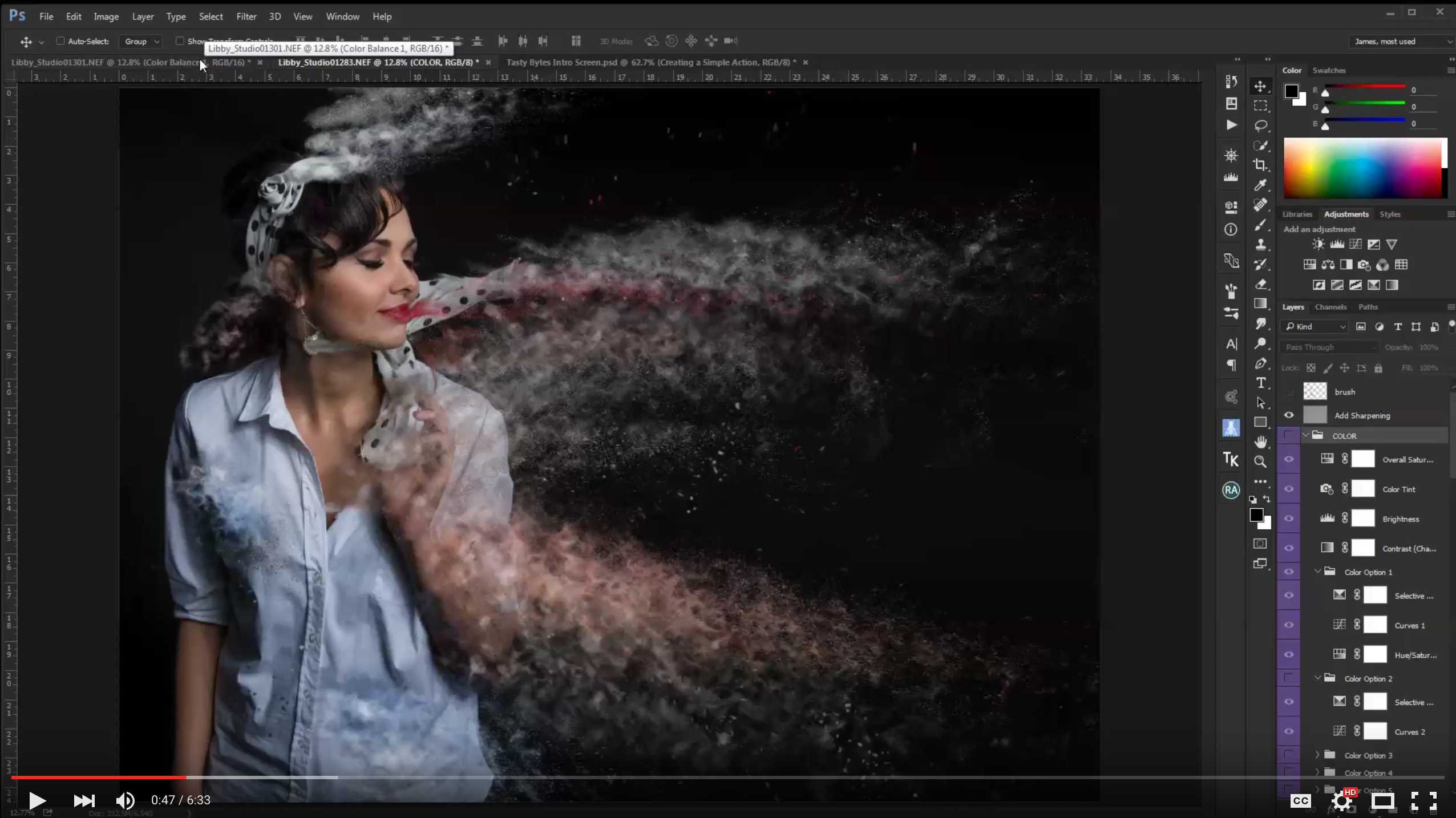Open the Move tool preset dropdown arrow

pyautogui.click(x=41, y=42)
